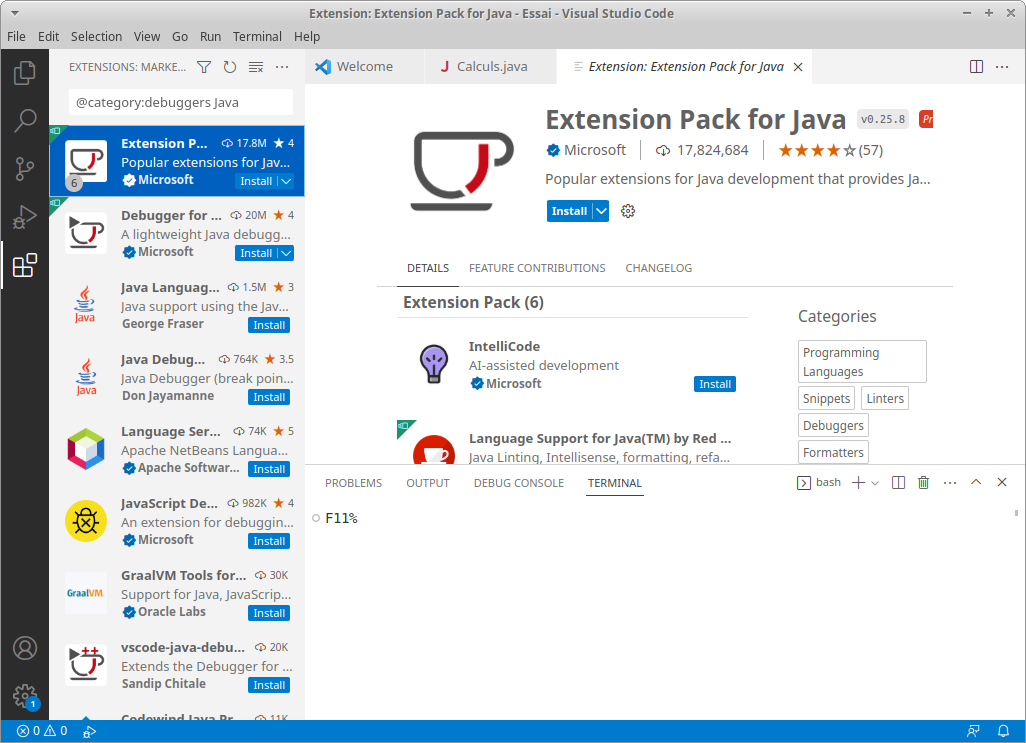This screenshot has height=743, width=1026.
Task: Open the Search view in activity bar
Action: click(x=24, y=120)
